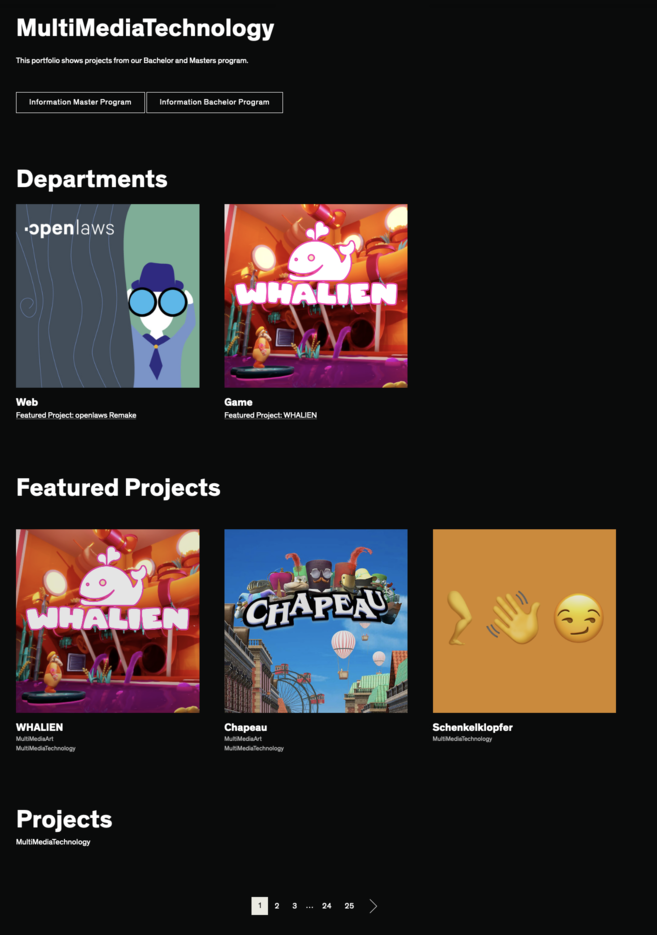Click the Schenkelklopfer project title
Screen dimensions: 657x935
(472, 727)
